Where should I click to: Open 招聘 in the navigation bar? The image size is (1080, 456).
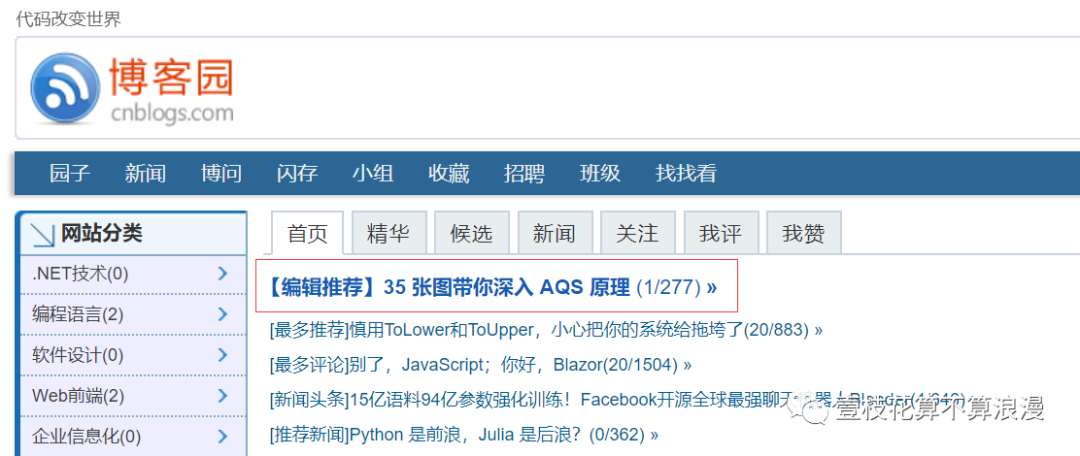pos(524,173)
